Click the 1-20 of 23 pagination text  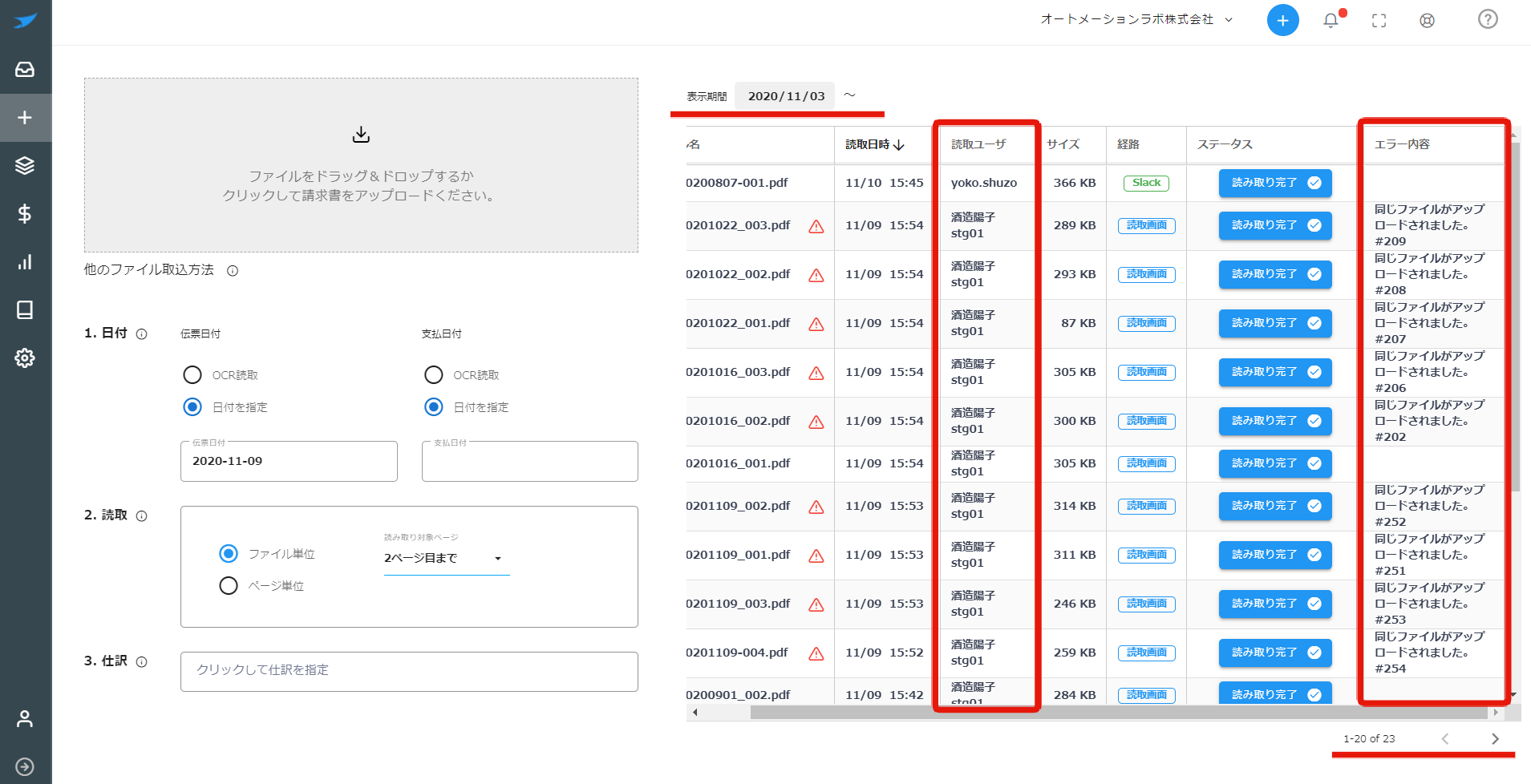pyautogui.click(x=1369, y=739)
